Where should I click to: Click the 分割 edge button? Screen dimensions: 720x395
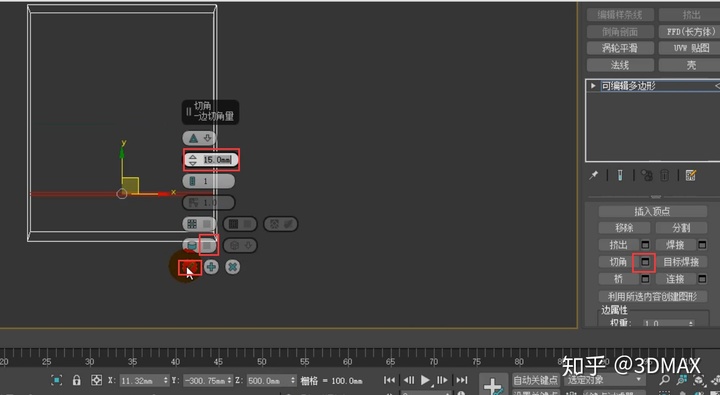[681, 228]
